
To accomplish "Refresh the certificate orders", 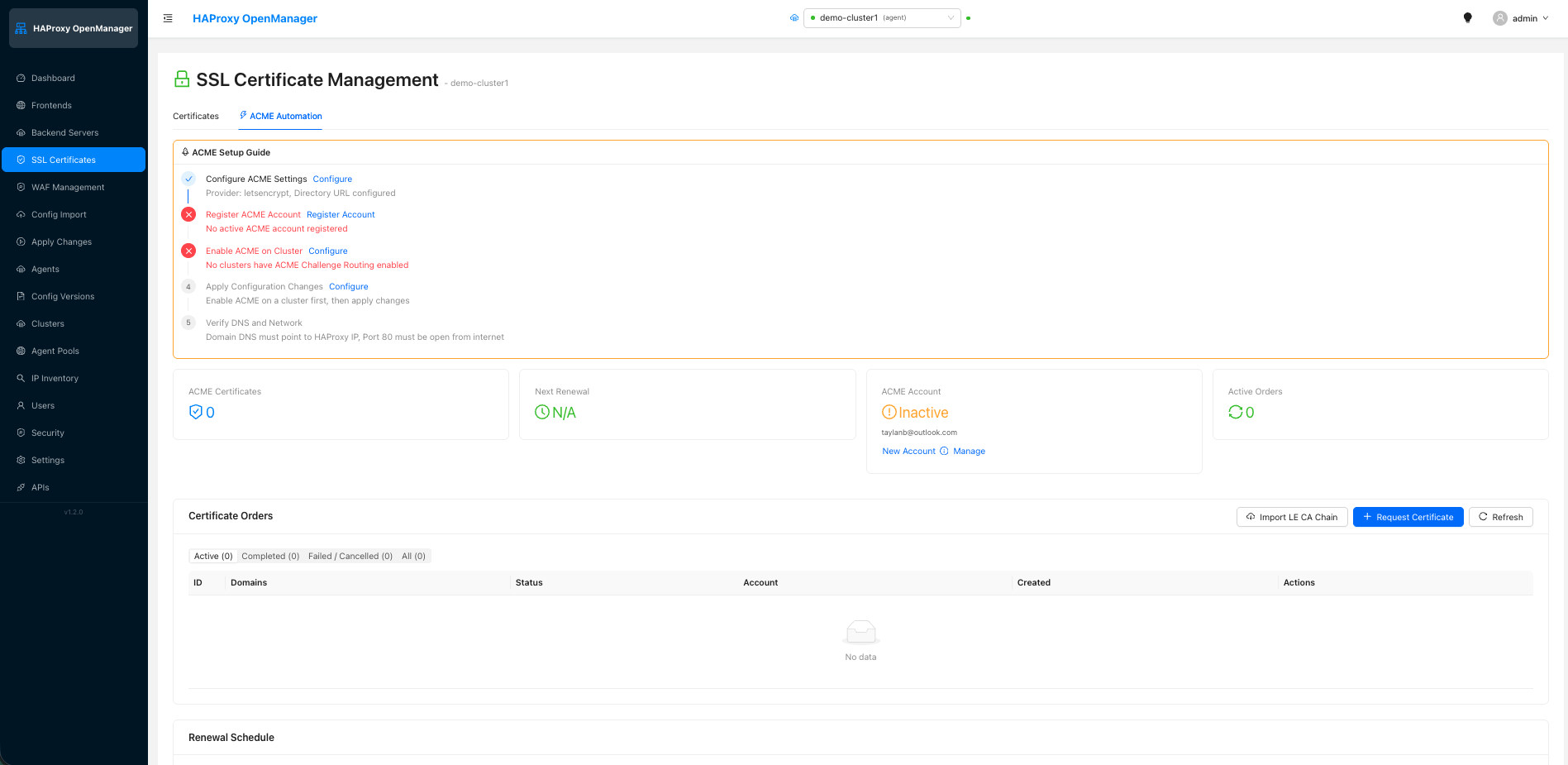I will [1501, 517].
